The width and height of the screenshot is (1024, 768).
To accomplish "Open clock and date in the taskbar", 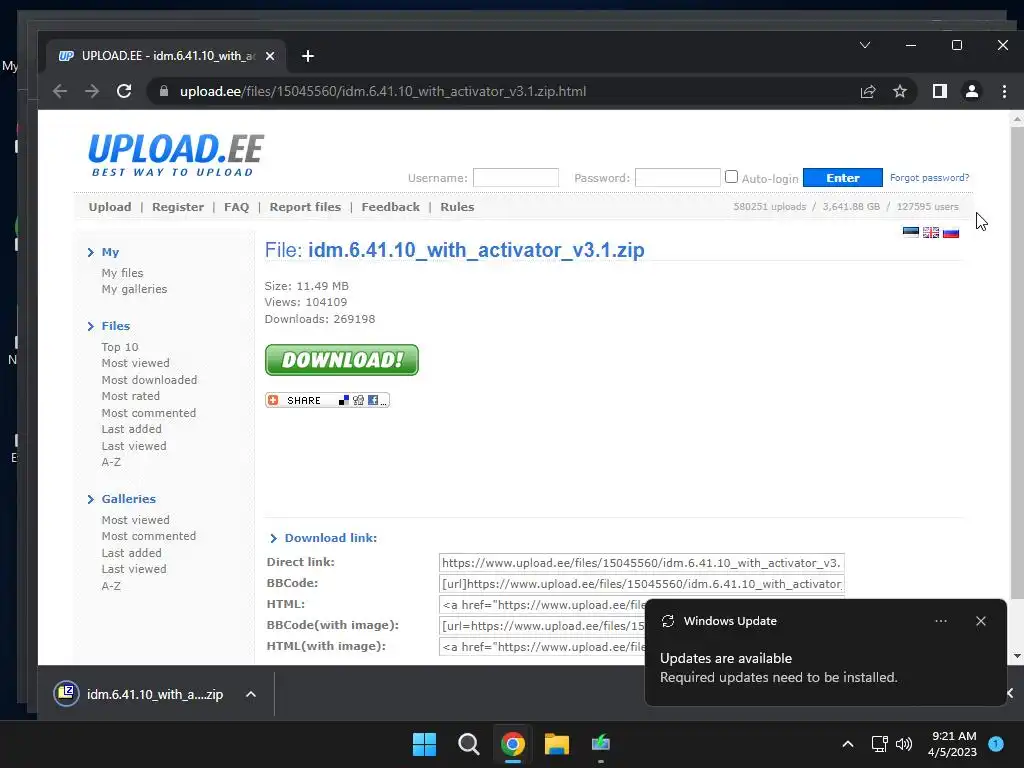I will coord(953,744).
